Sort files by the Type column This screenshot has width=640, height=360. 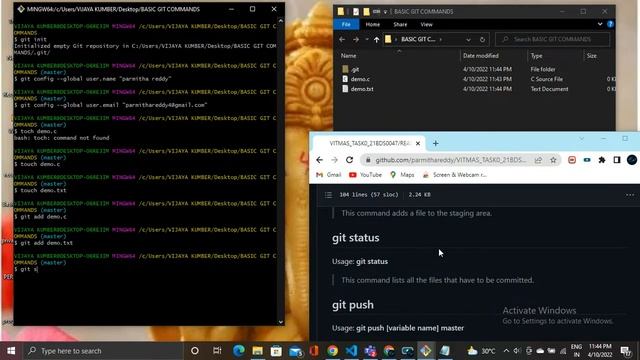click(x=536, y=56)
